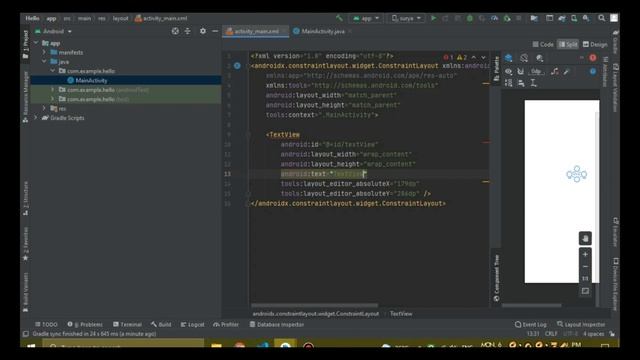The height and width of the screenshot is (360, 640).
Task: Open the Profiler tool window button
Action: [x=226, y=324]
